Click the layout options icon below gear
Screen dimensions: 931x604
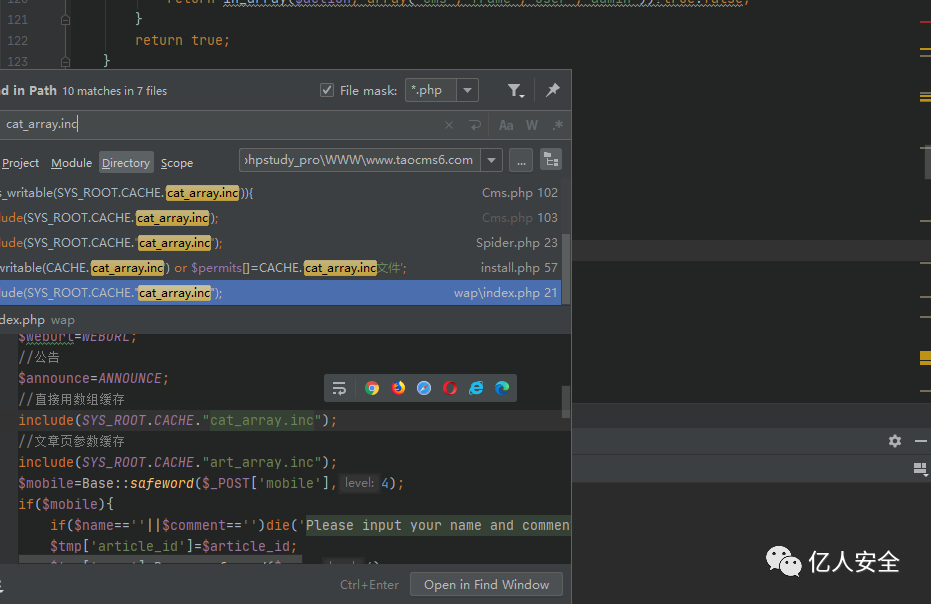click(x=920, y=469)
